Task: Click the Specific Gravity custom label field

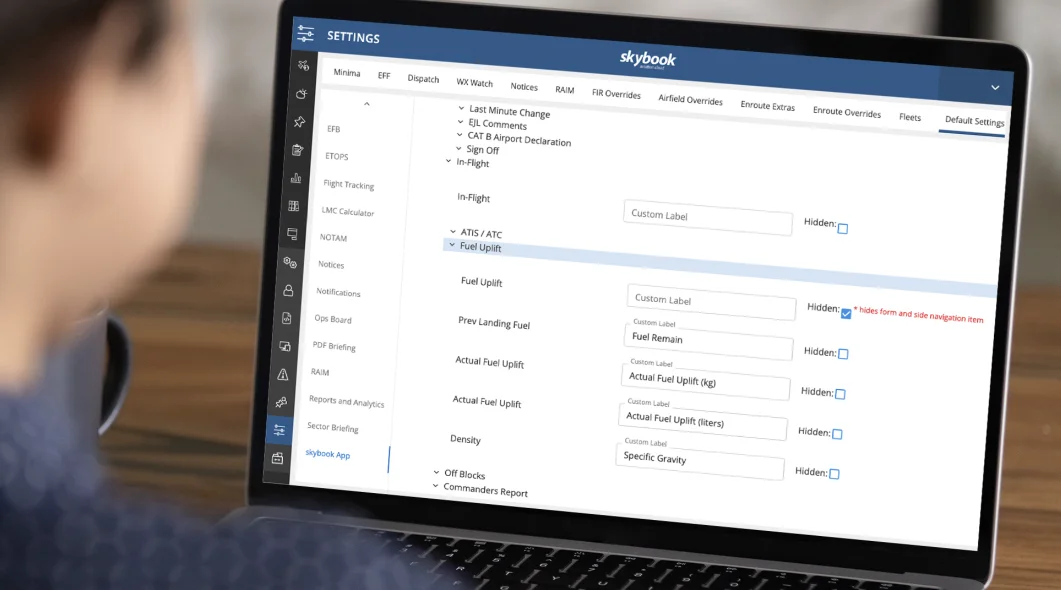Action: [700, 460]
